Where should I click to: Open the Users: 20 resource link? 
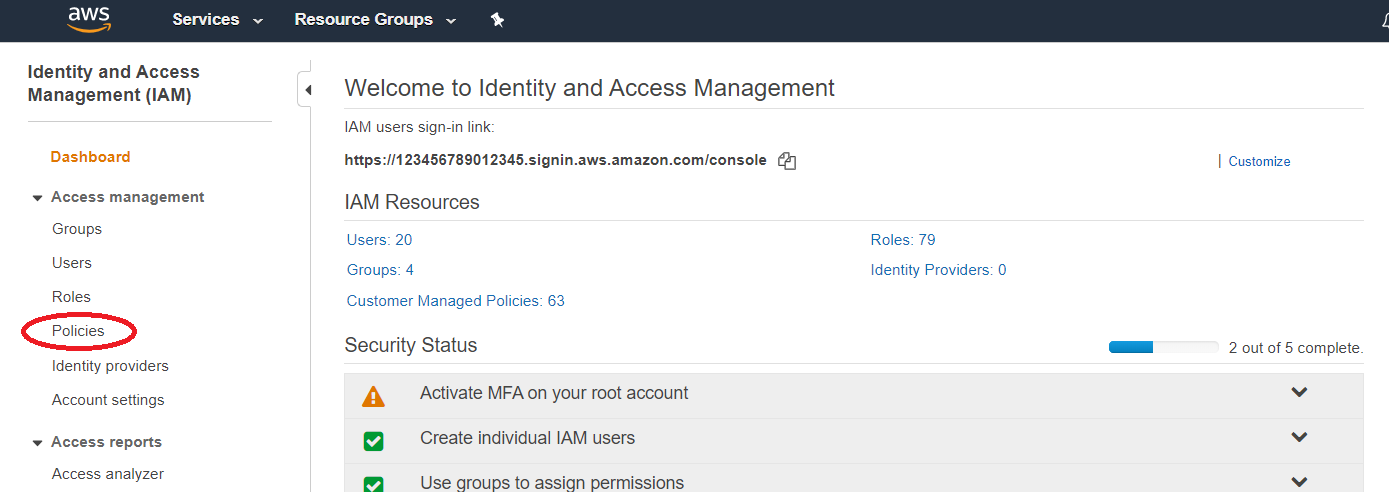click(379, 240)
